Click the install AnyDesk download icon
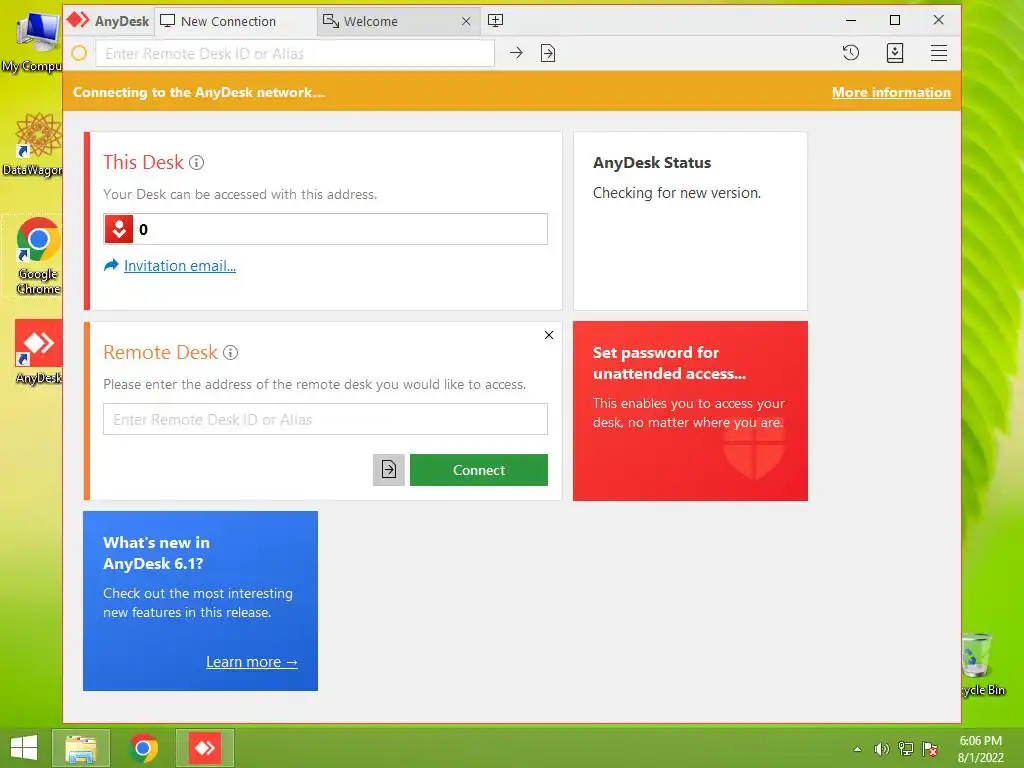This screenshot has width=1024, height=768. click(895, 53)
